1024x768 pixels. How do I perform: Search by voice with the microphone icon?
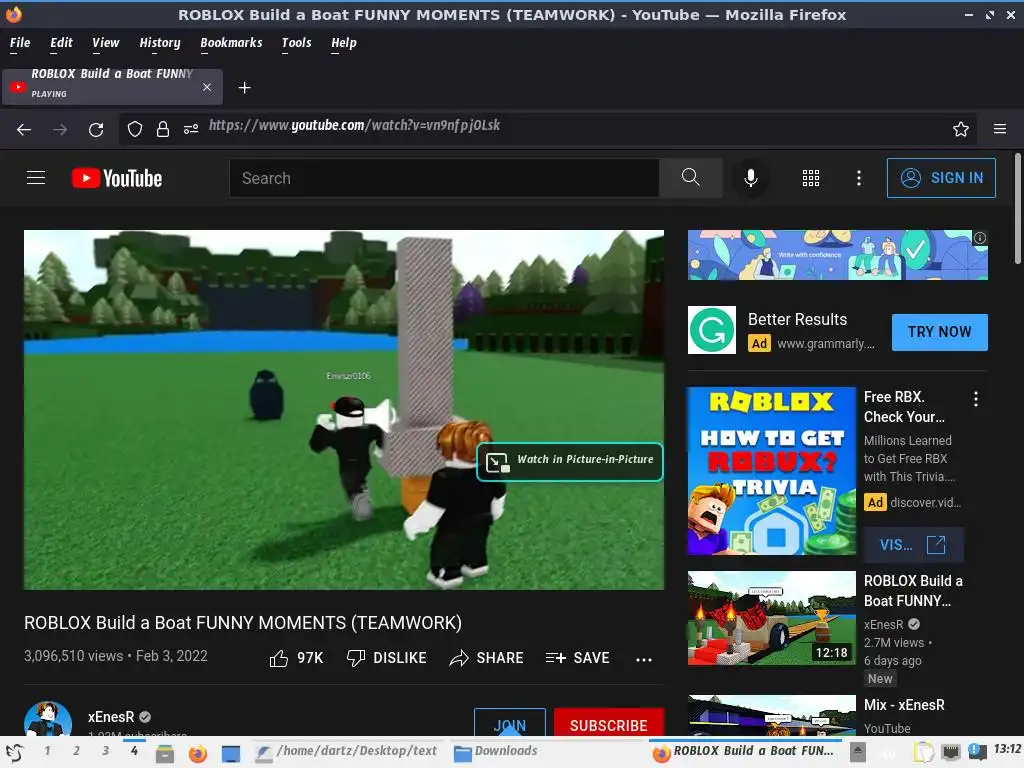tap(750, 178)
